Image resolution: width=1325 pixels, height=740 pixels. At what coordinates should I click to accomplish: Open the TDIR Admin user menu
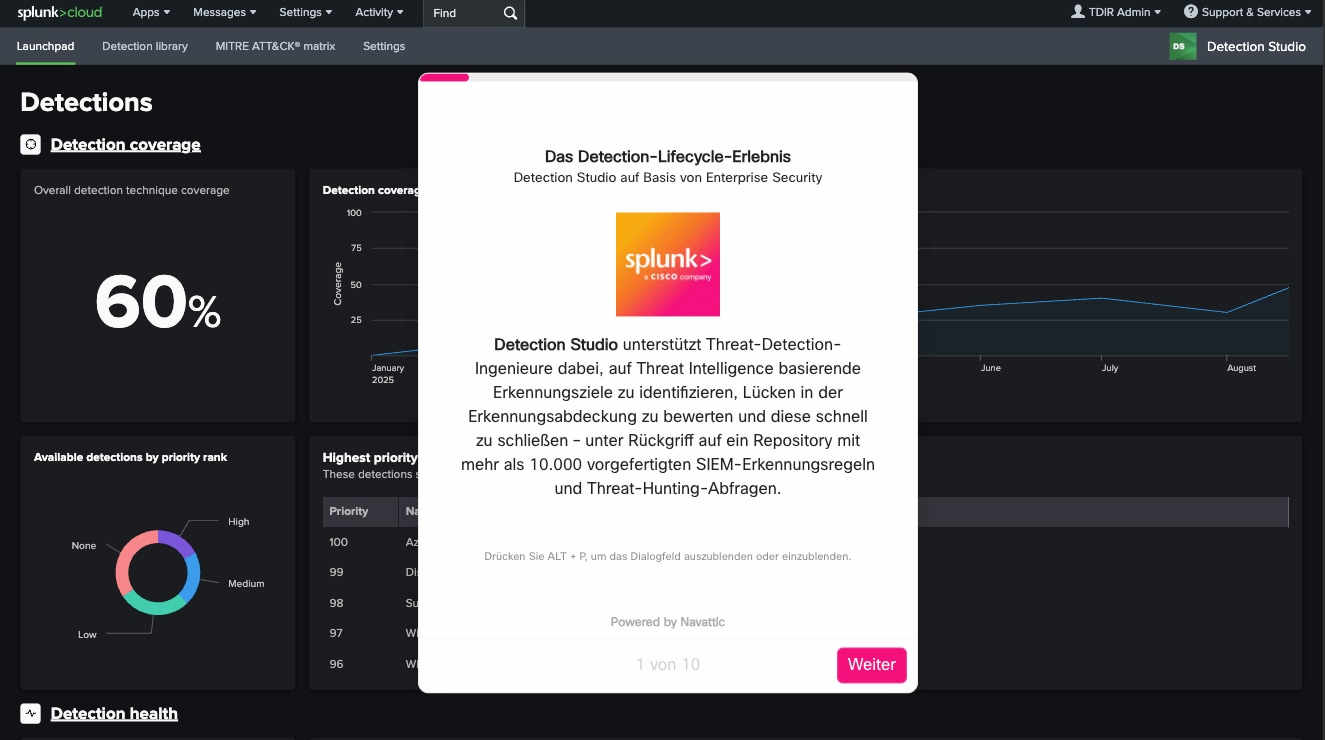[x=1116, y=12]
